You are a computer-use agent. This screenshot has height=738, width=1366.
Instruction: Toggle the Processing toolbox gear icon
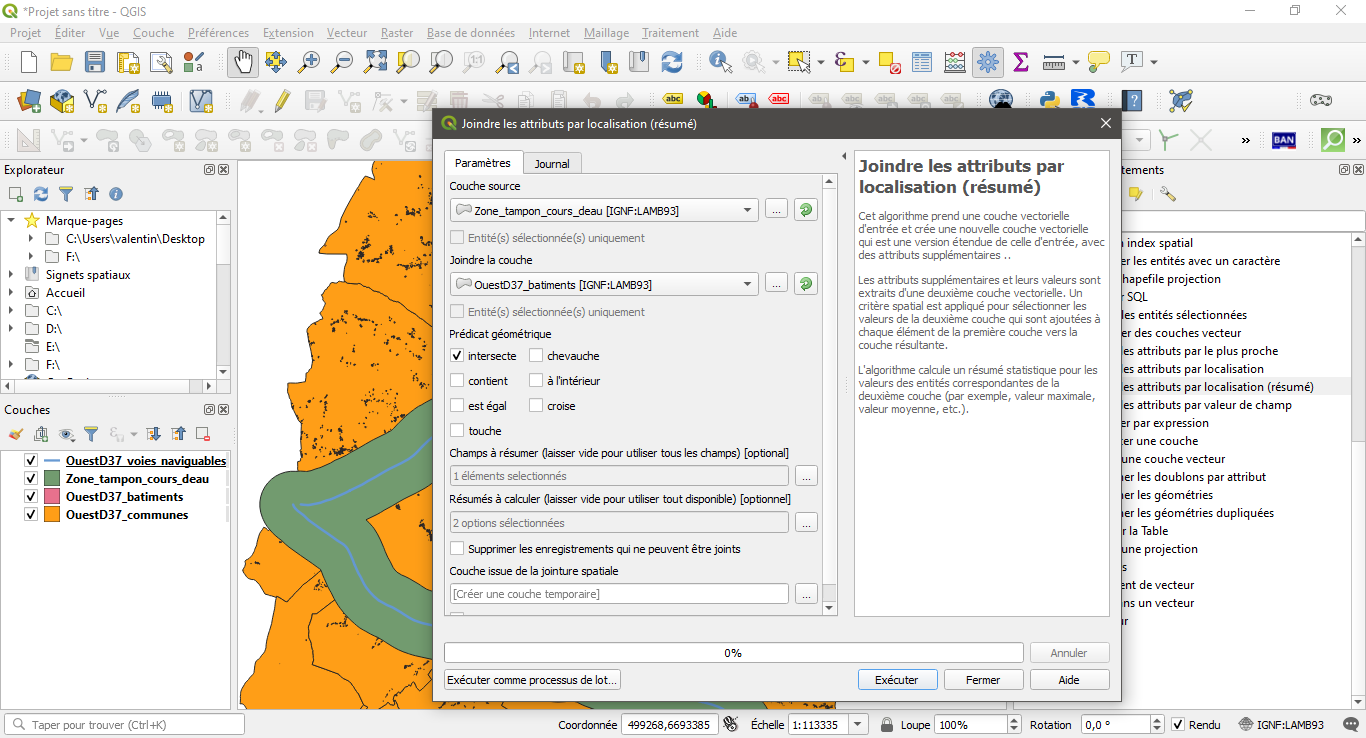tap(988, 62)
